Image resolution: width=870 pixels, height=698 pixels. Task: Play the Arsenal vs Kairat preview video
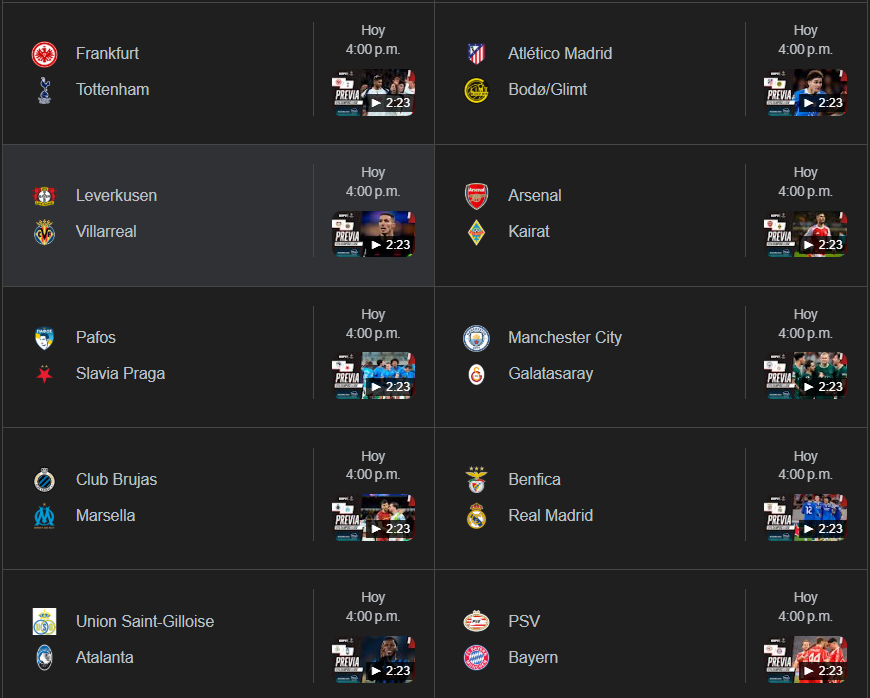click(806, 235)
